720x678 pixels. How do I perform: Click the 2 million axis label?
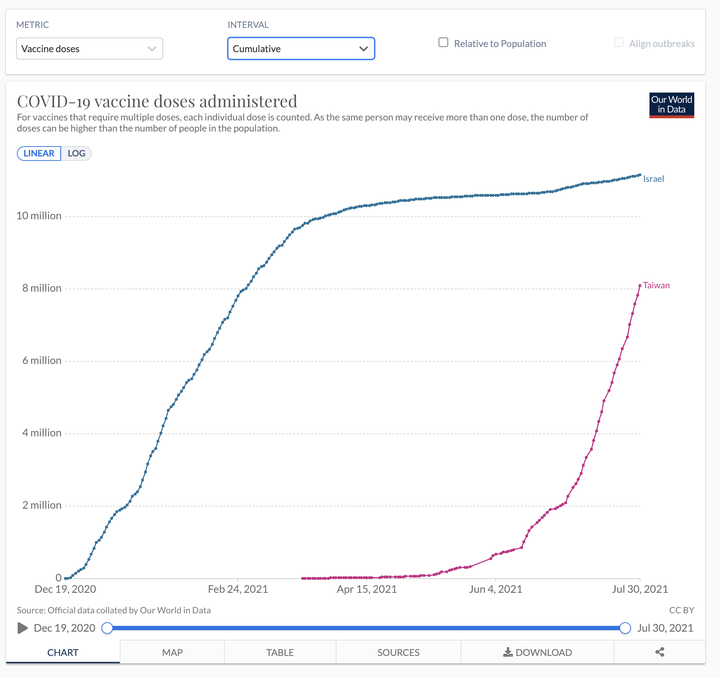[x=42, y=505]
